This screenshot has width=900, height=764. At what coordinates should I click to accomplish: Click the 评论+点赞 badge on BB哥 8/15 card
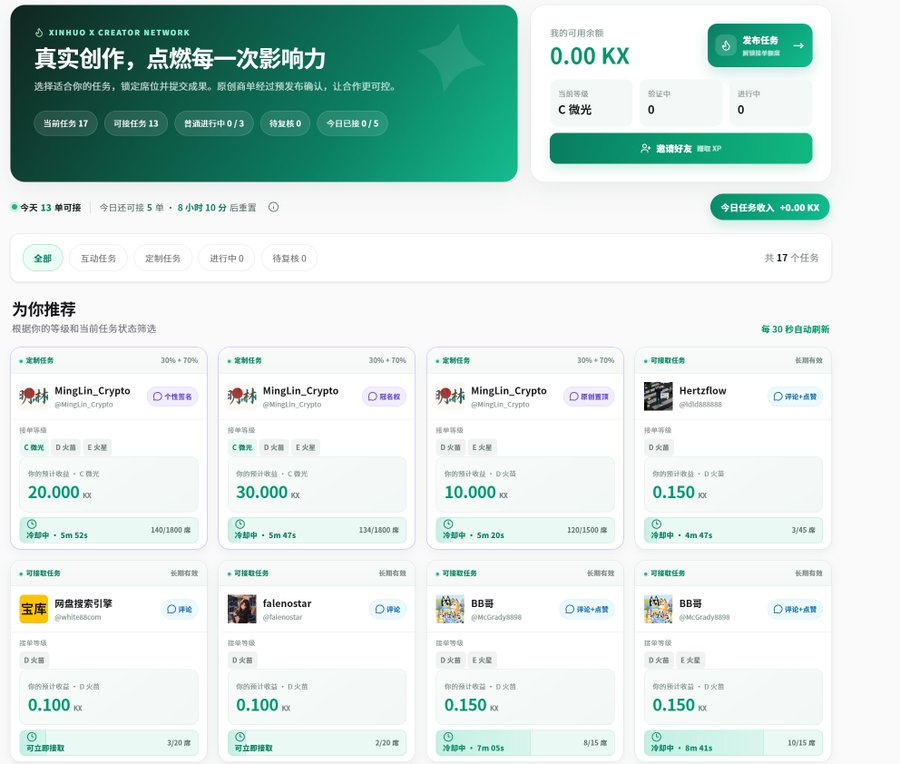(587, 609)
